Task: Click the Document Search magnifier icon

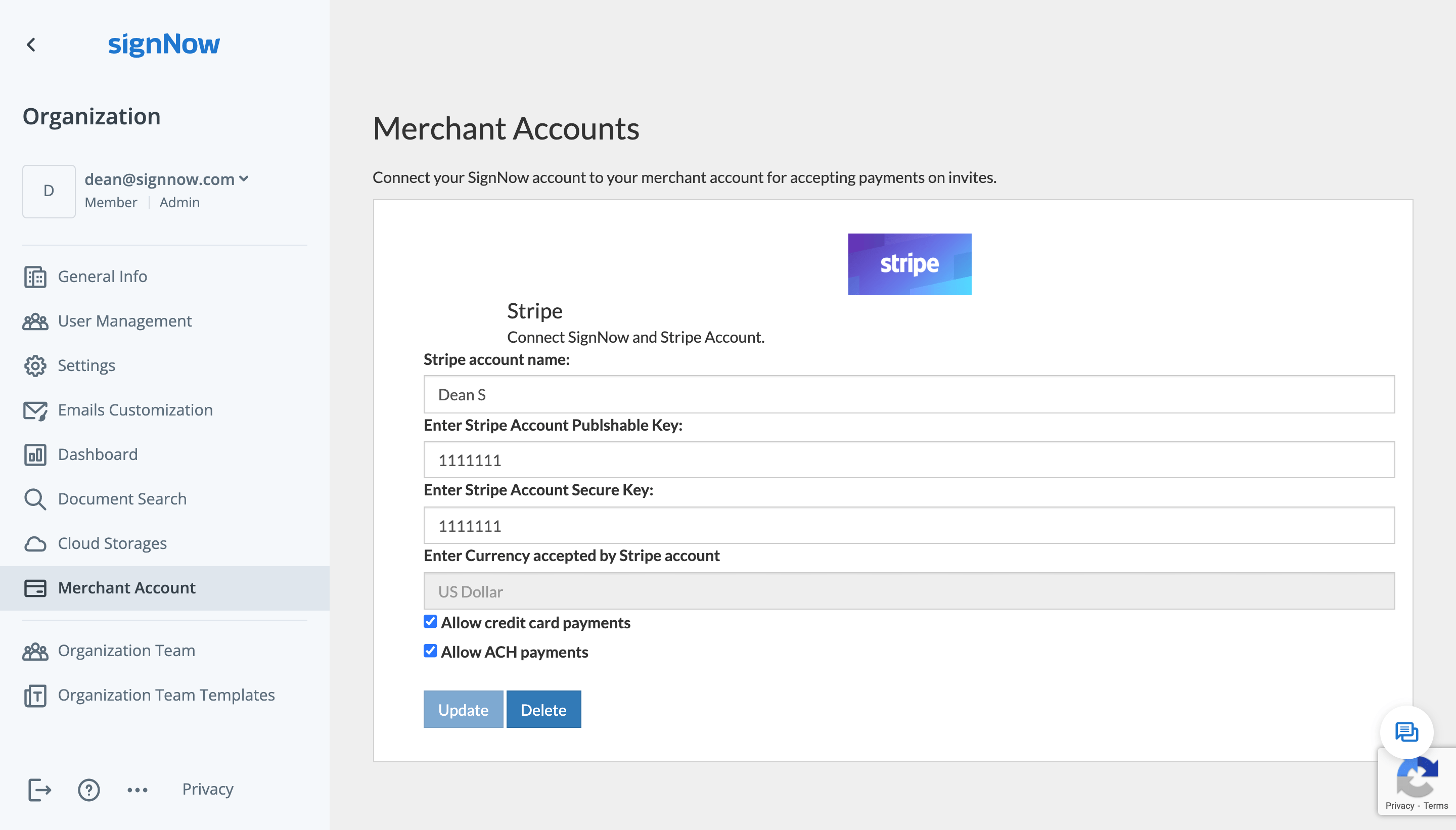Action: (35, 499)
